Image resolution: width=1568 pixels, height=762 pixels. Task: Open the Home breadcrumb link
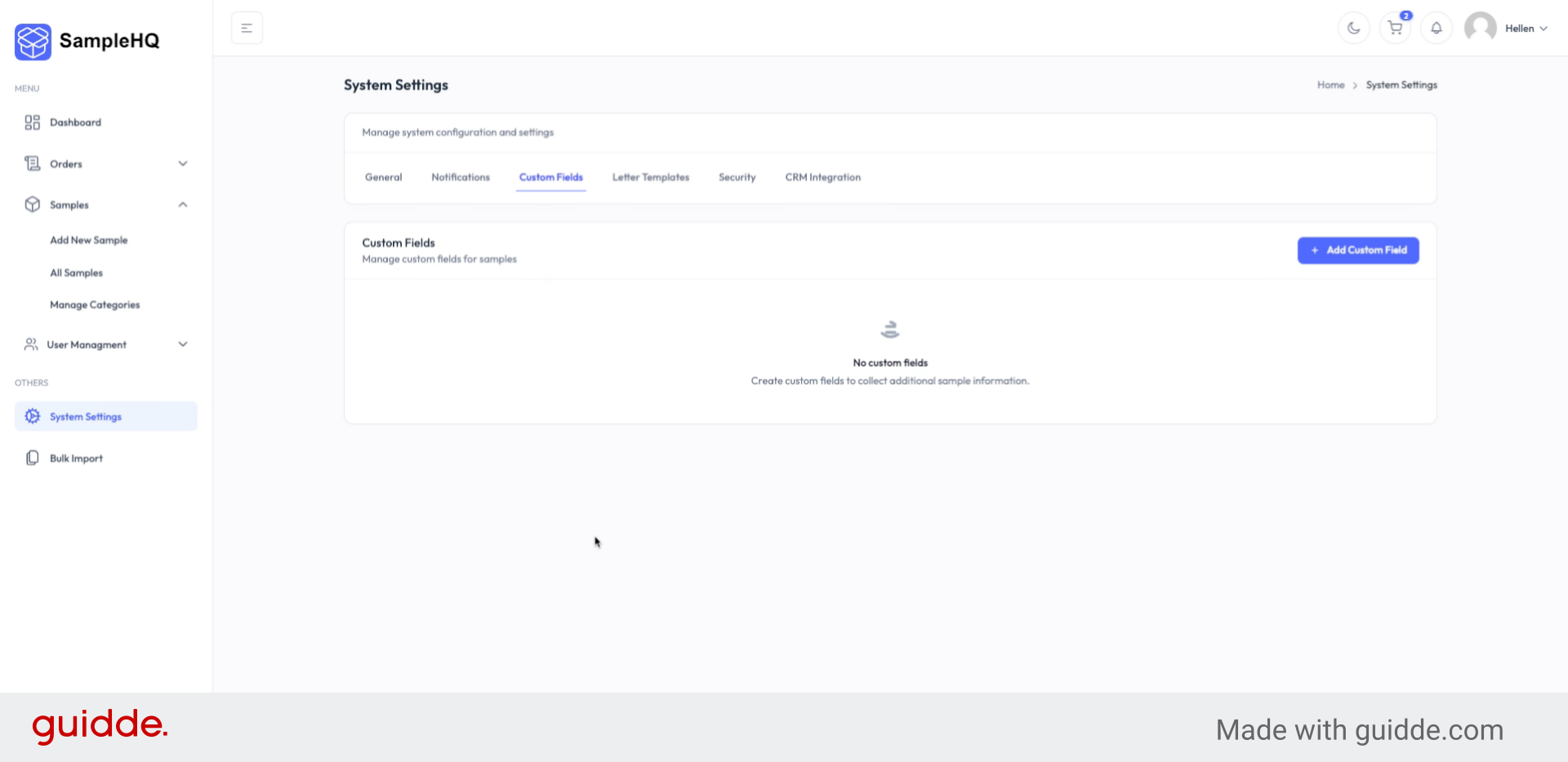point(1330,84)
